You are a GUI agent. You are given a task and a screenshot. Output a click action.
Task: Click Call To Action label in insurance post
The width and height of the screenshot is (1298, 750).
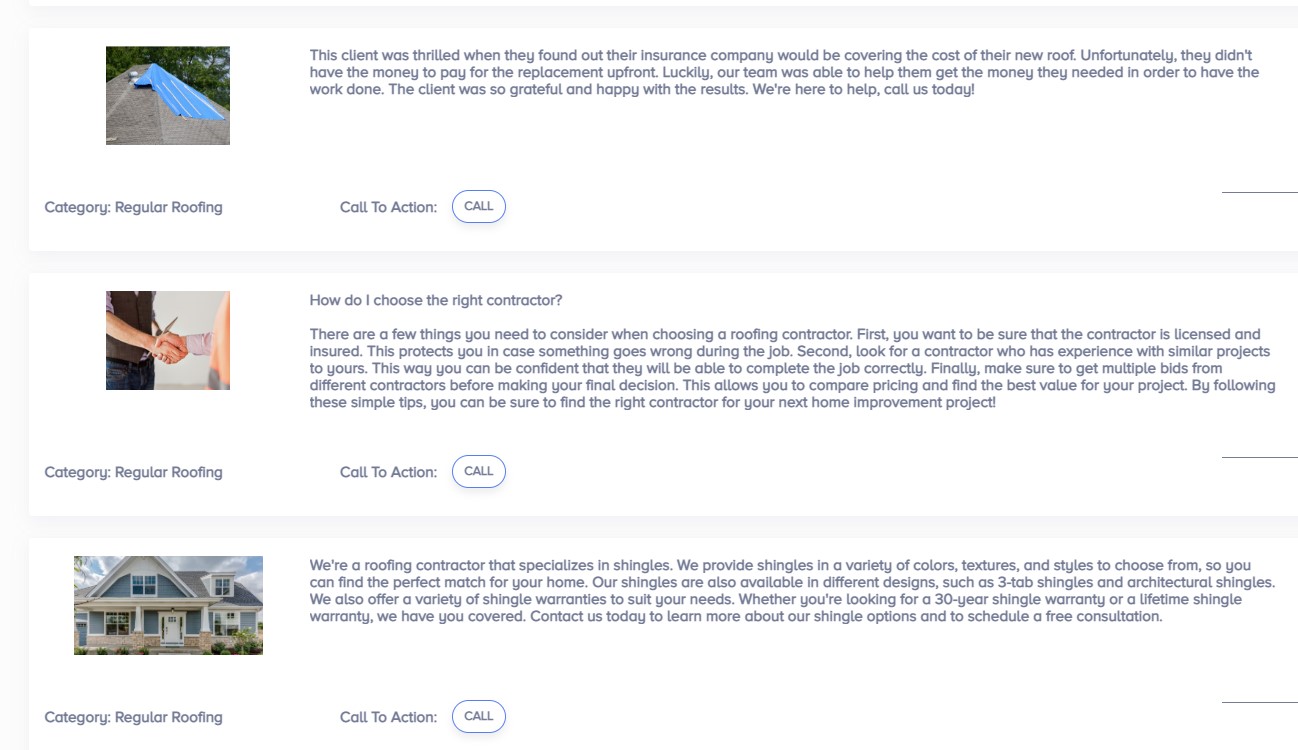point(388,207)
